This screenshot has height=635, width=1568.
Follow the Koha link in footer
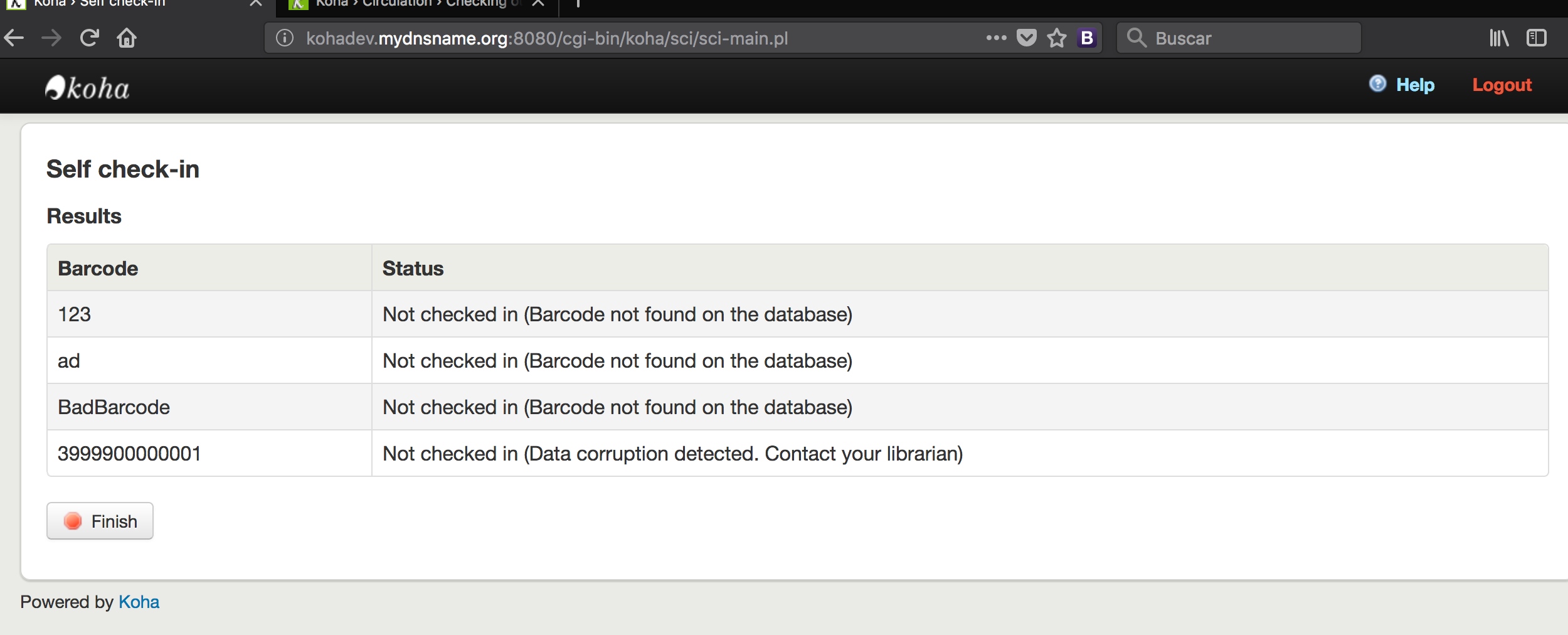point(139,602)
